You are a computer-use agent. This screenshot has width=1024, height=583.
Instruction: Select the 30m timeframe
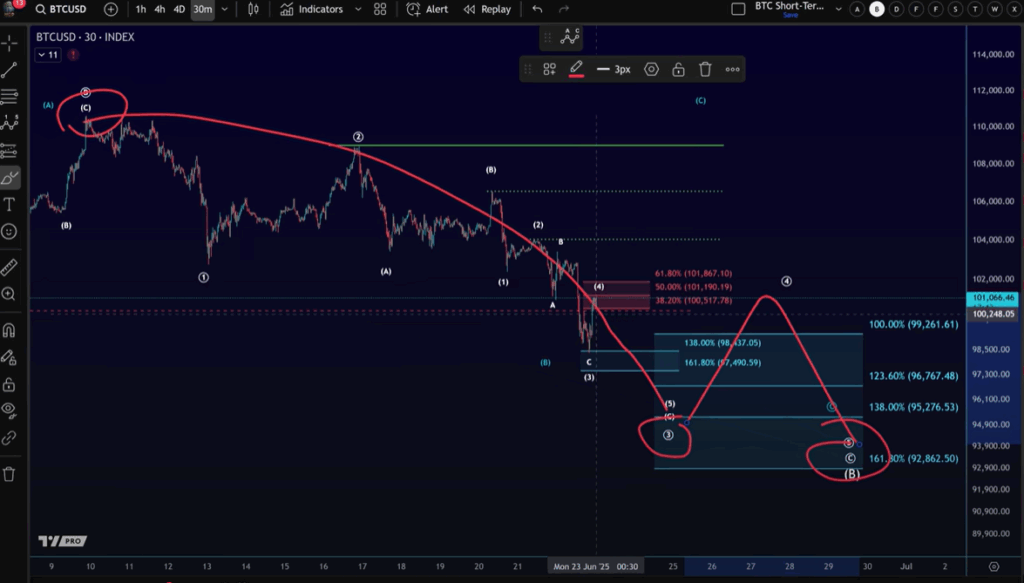tap(202, 9)
